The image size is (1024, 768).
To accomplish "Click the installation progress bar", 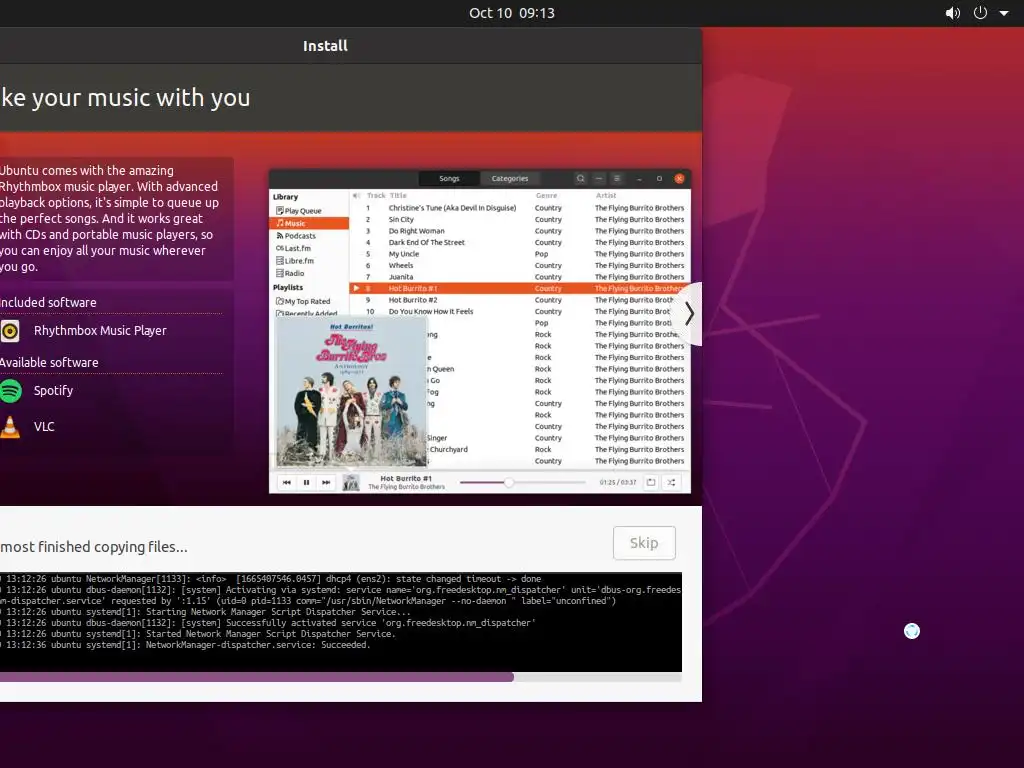I will click(341, 677).
